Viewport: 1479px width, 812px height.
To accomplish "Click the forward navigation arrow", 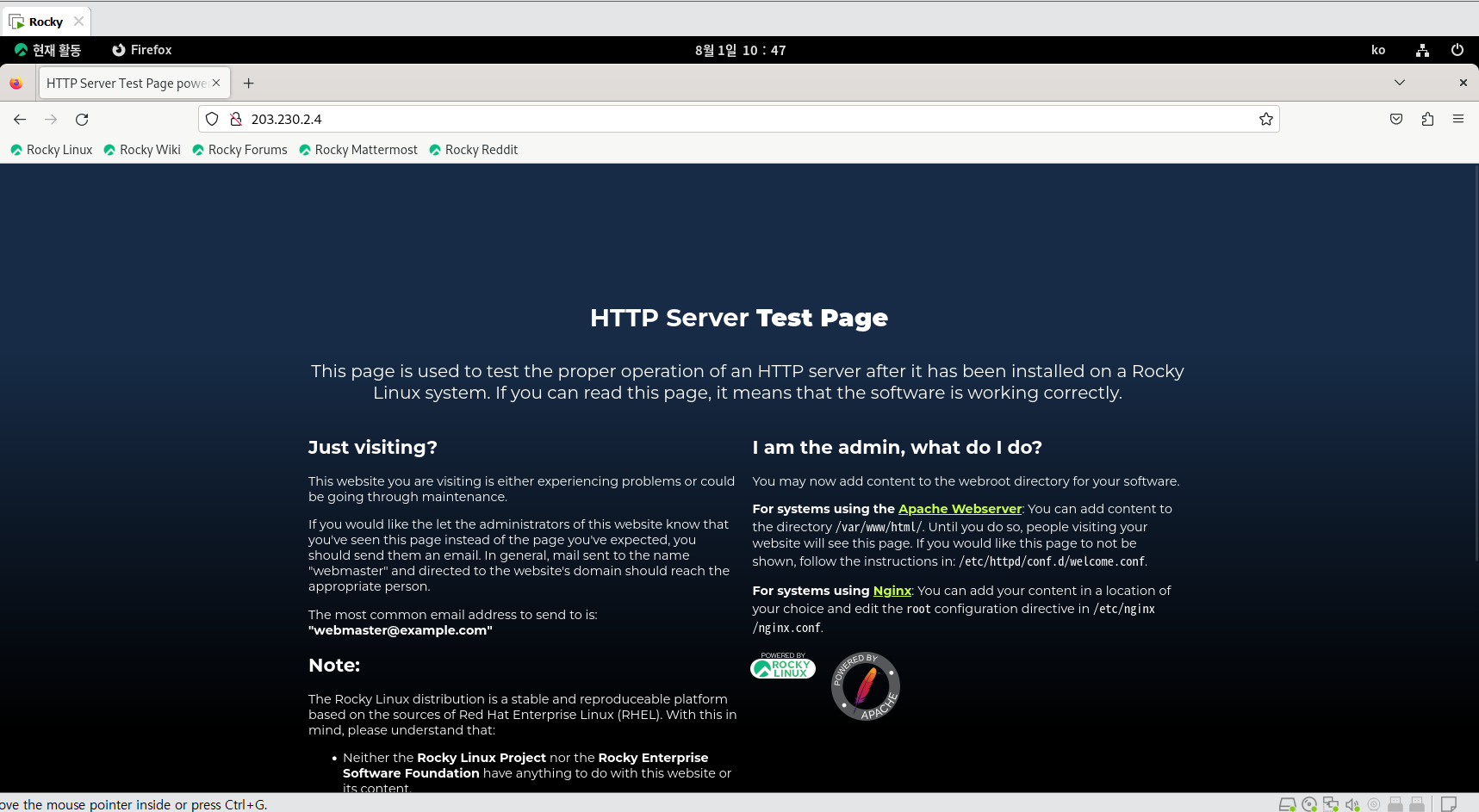I will coord(51,120).
